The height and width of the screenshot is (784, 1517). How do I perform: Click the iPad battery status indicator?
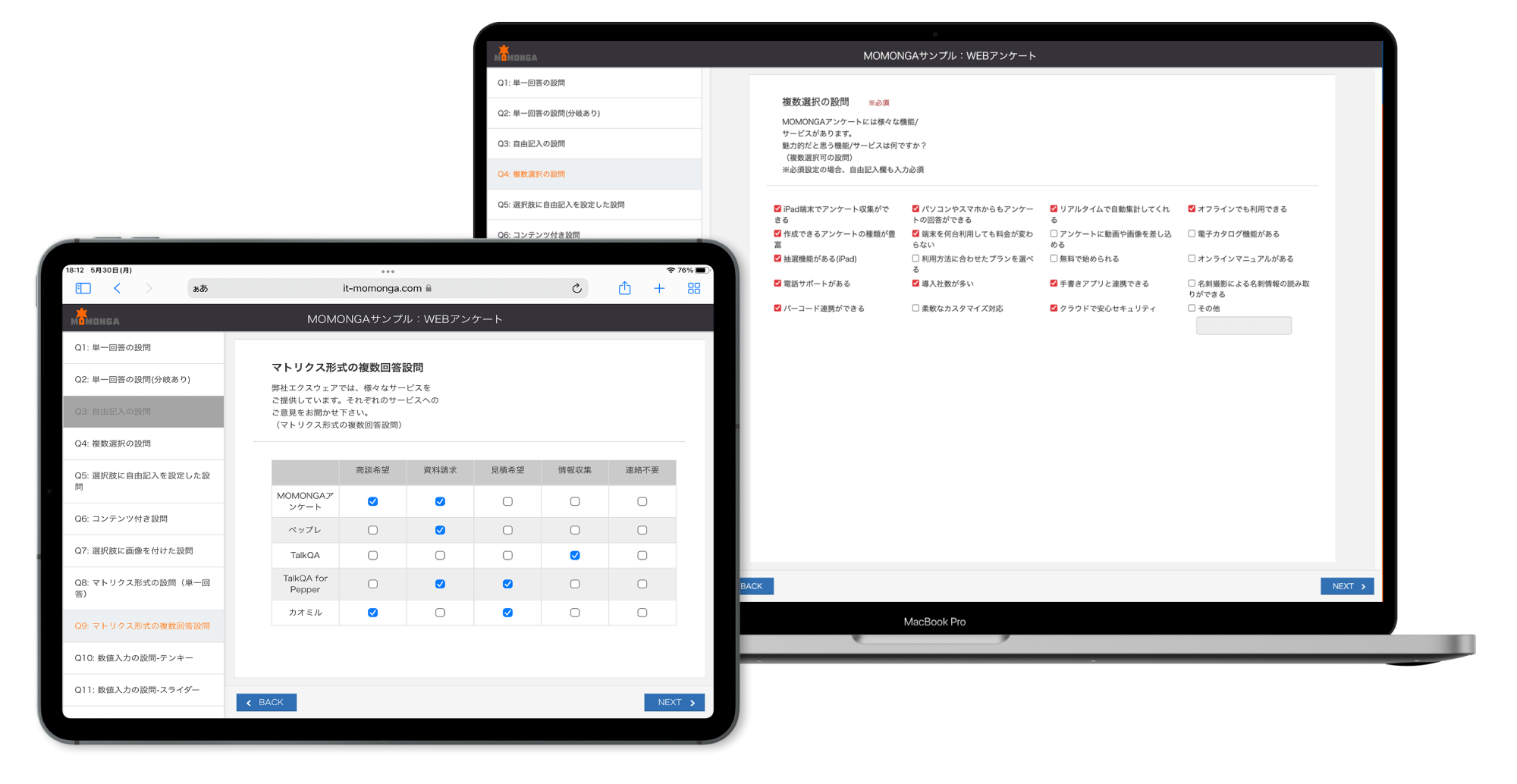pyautogui.click(x=702, y=270)
